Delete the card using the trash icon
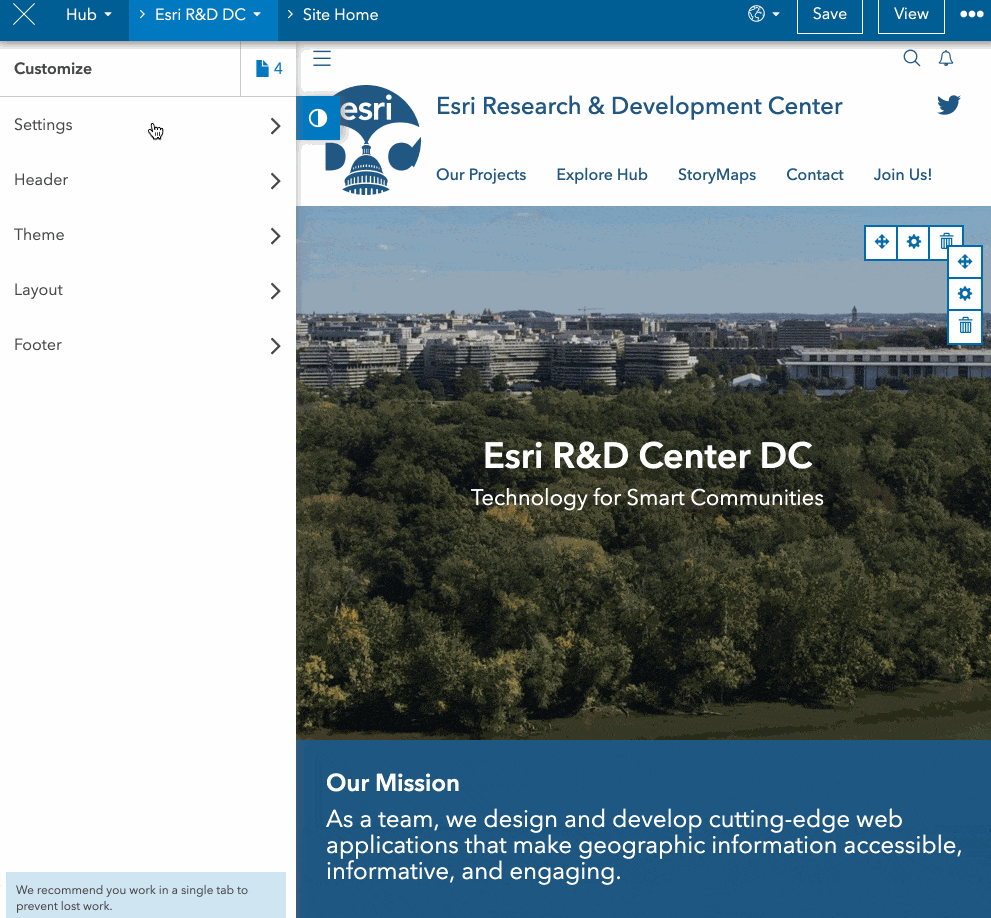 946,242
